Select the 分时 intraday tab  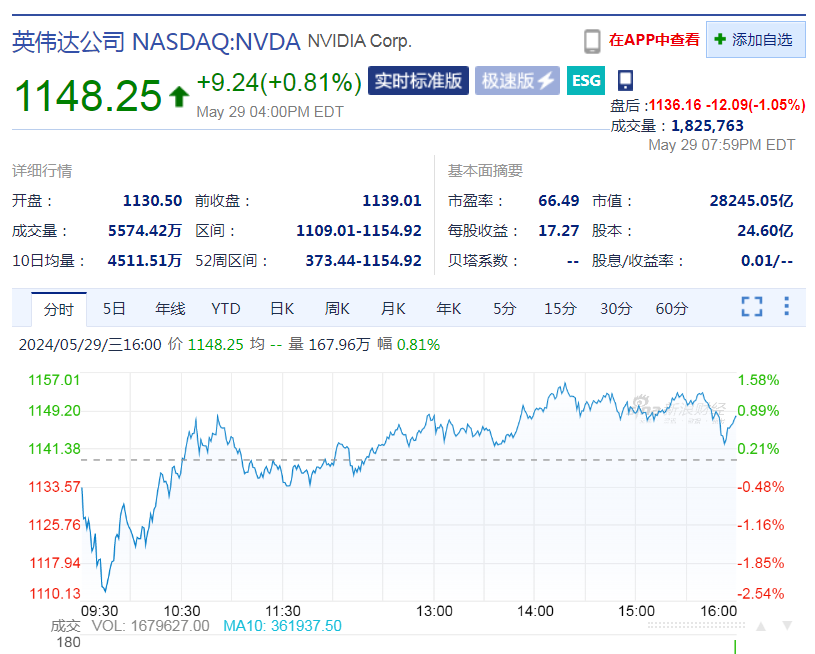(58, 308)
